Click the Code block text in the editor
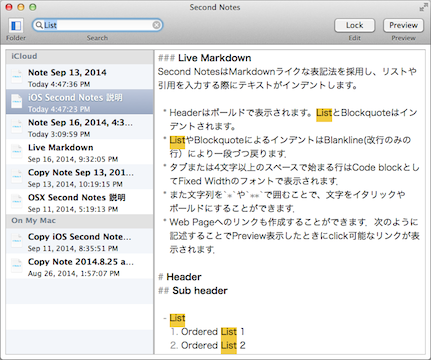Image resolution: width=431 pixels, height=360 pixels. tap(377, 167)
